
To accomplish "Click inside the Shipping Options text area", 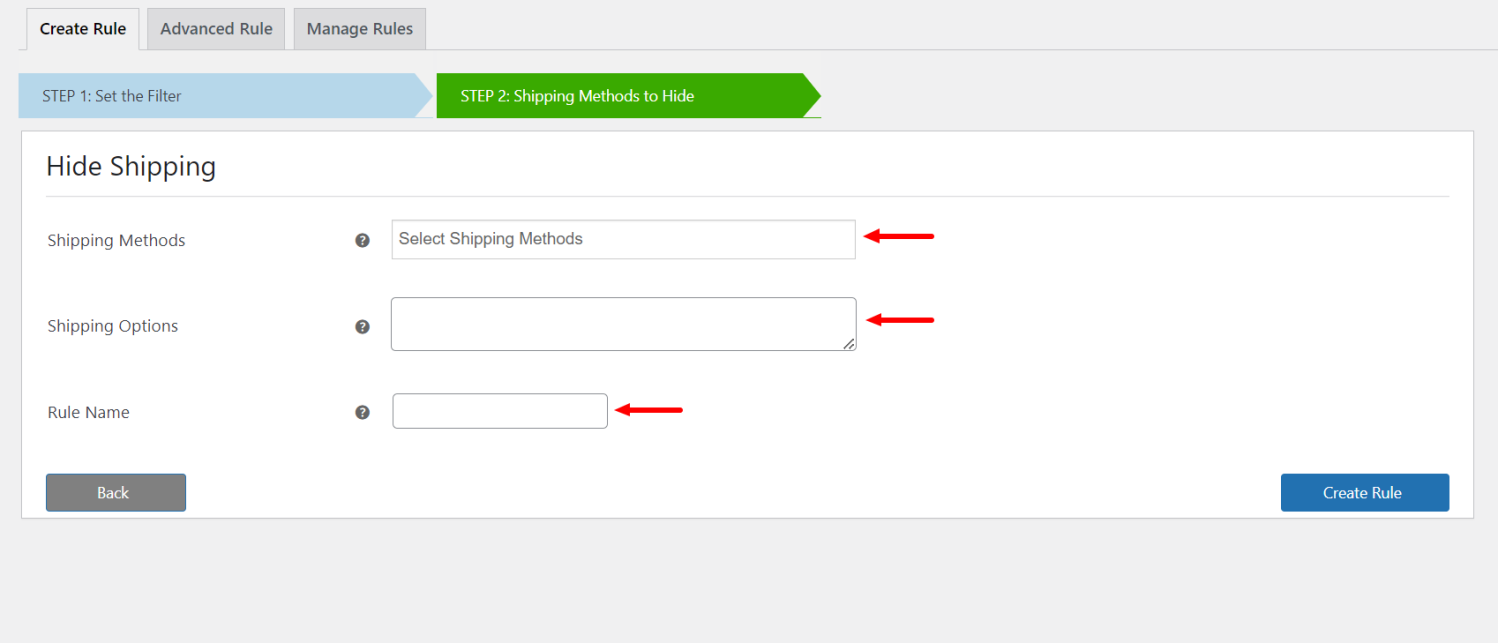I will [x=623, y=323].
